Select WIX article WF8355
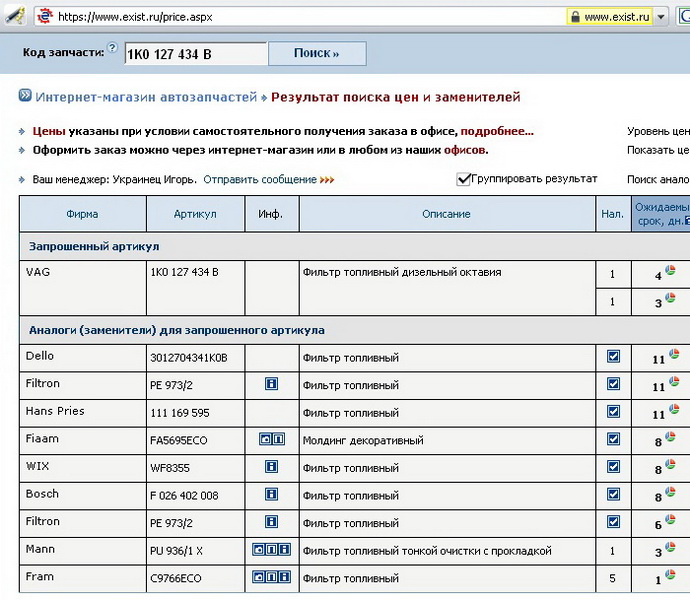Screen dimensions: 690x600 pos(170,468)
